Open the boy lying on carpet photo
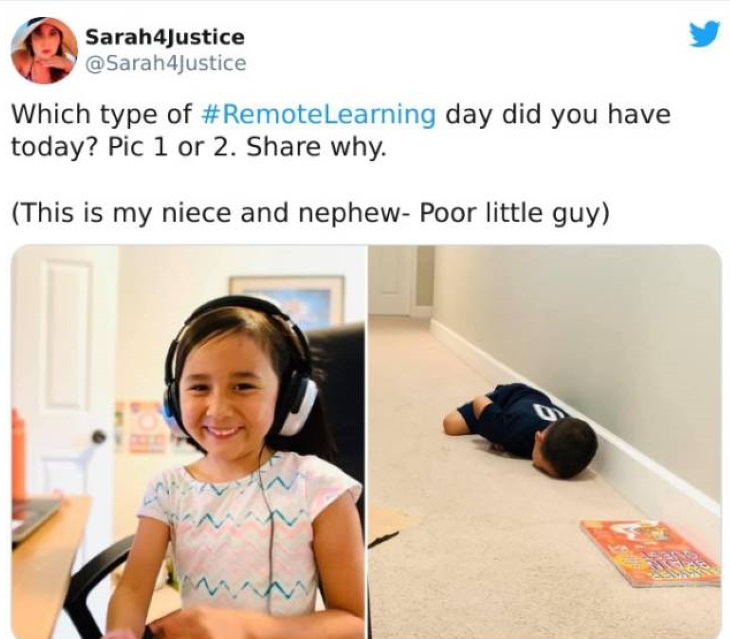Viewport: 730px width, 639px height. point(545,441)
